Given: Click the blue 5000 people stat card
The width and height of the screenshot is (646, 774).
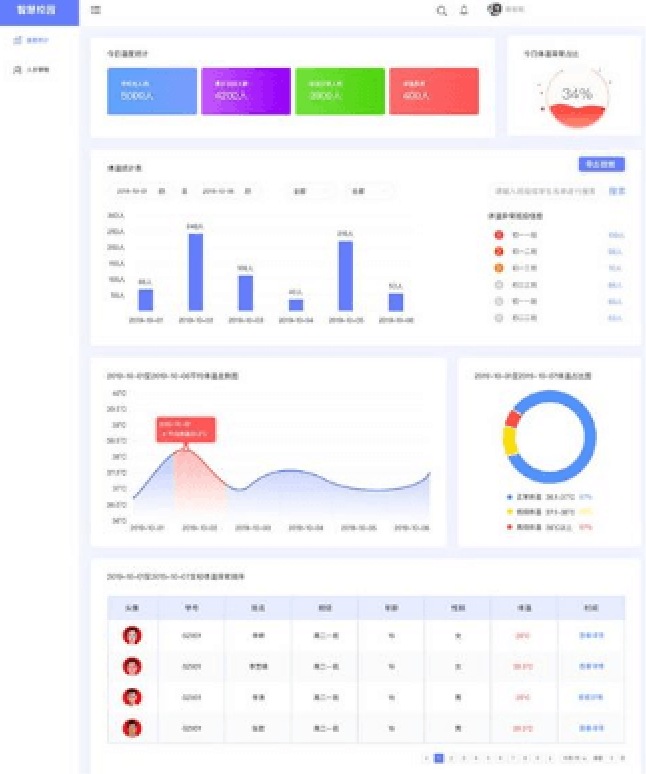Looking at the screenshot, I should [x=151, y=91].
